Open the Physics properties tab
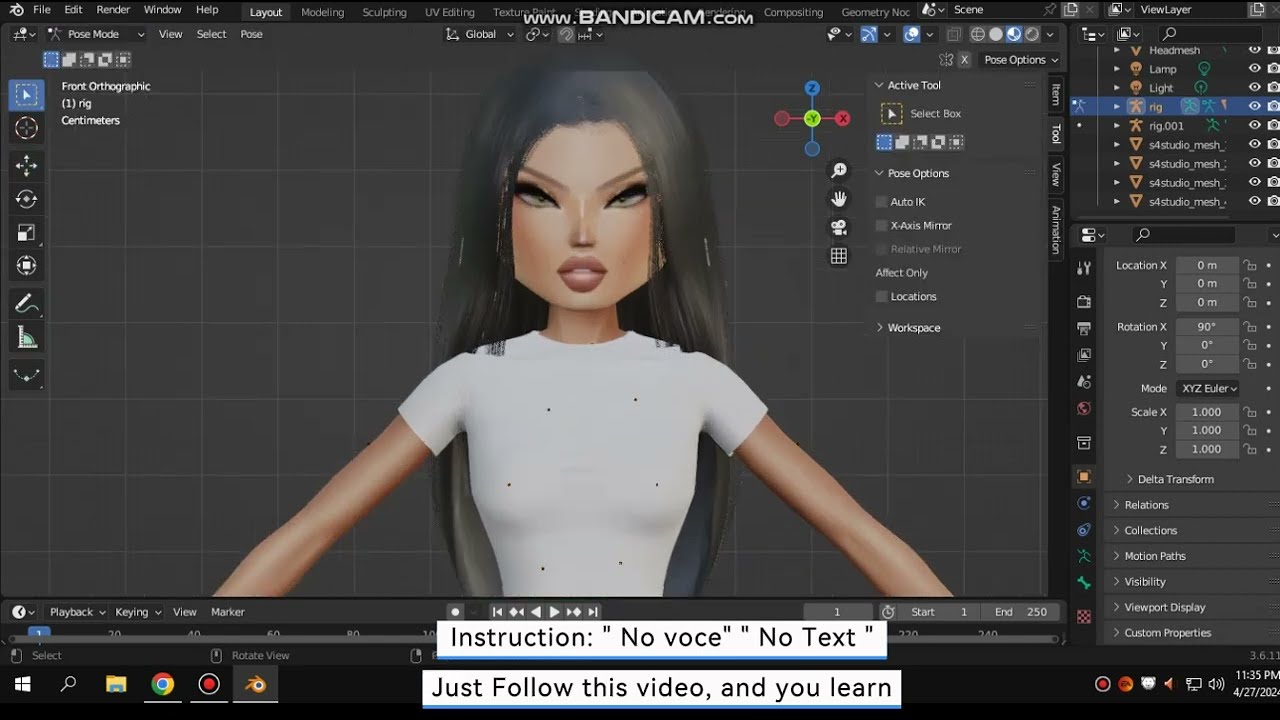The height and width of the screenshot is (720, 1280). [x=1084, y=503]
